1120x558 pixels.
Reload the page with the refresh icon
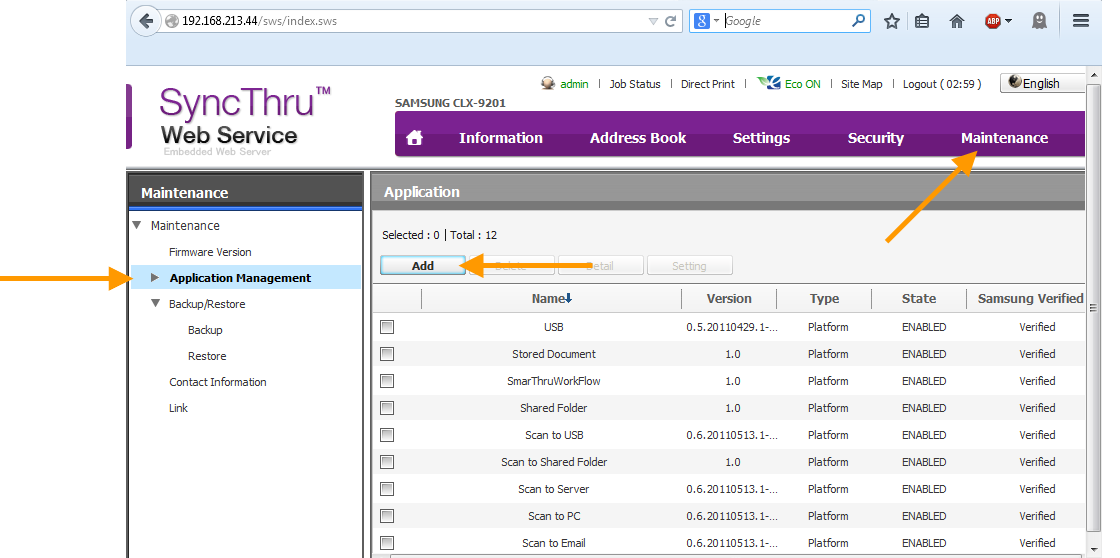coord(670,21)
